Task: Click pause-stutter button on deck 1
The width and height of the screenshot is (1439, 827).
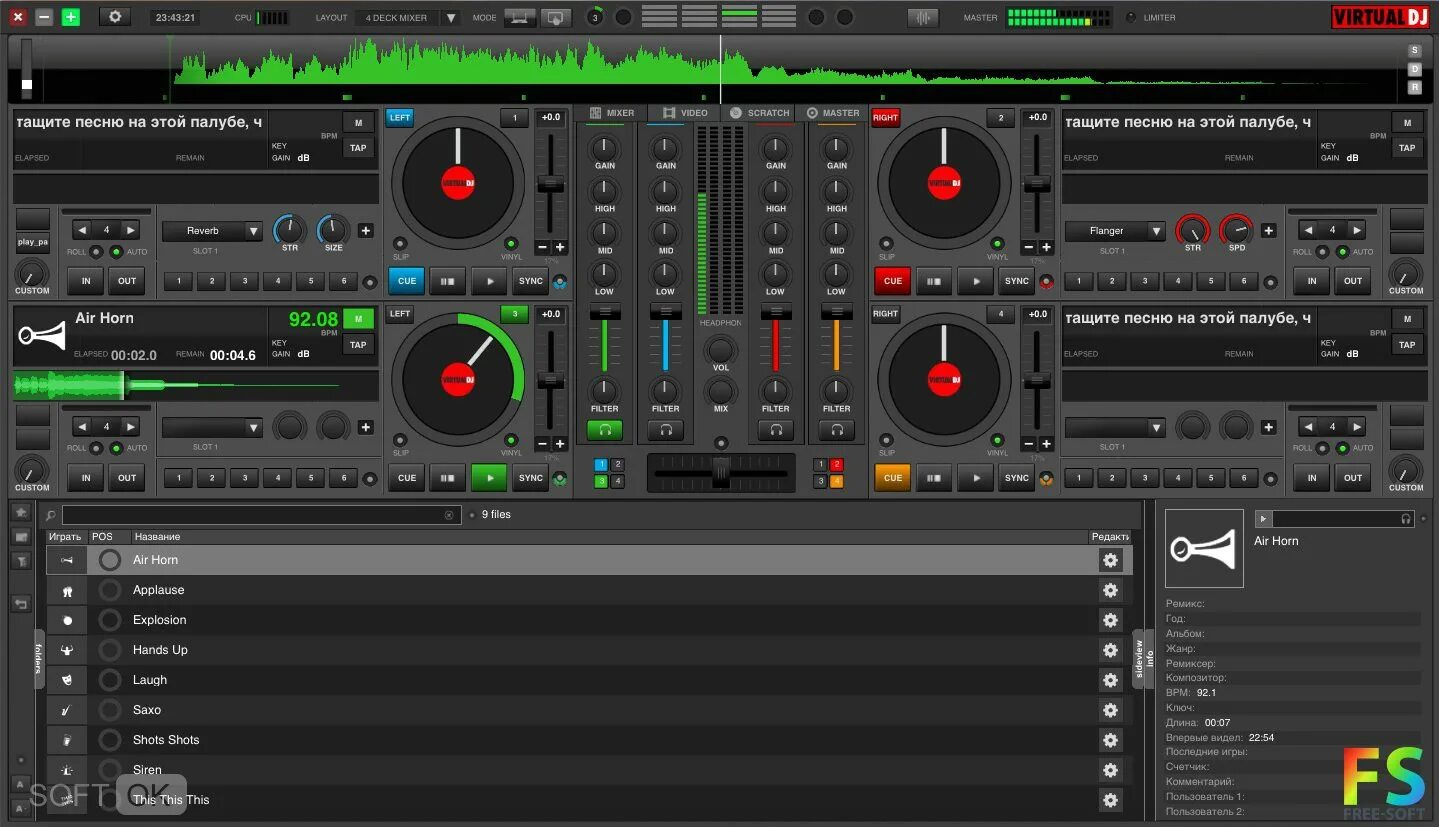Action: pyautogui.click(x=448, y=281)
